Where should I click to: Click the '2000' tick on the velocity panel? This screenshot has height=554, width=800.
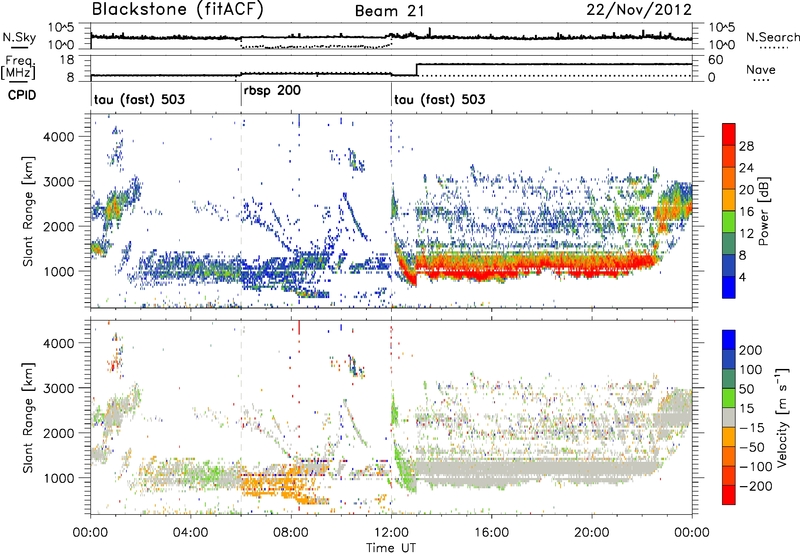[58, 433]
